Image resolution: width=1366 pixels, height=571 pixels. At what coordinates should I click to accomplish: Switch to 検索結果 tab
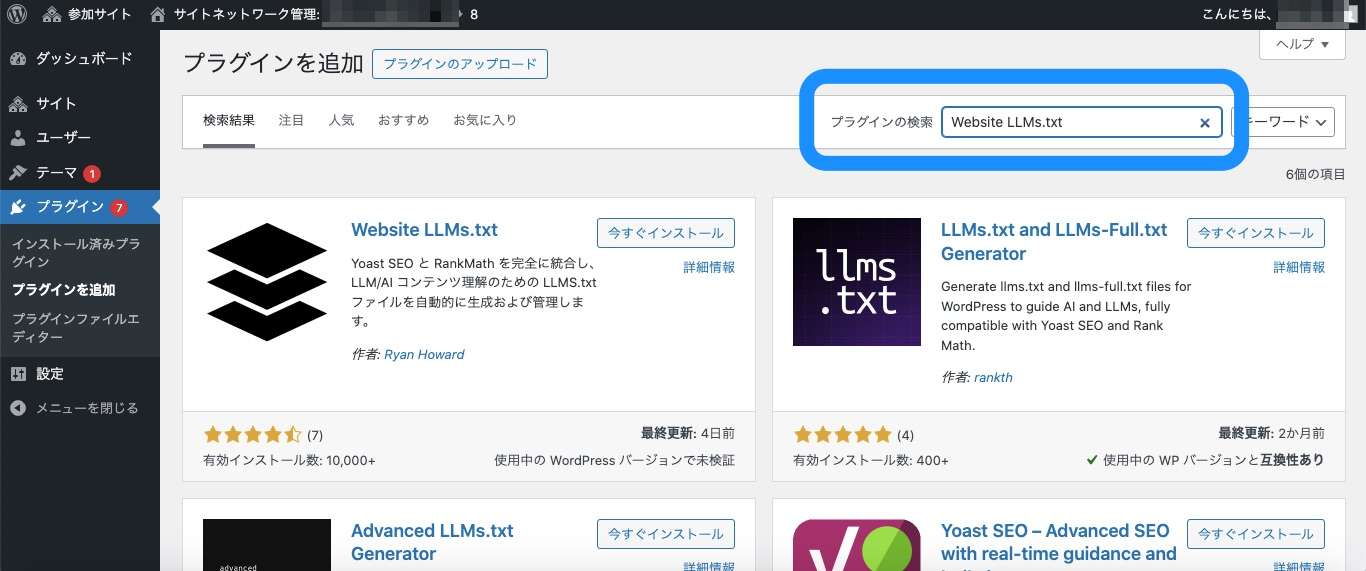tap(229, 121)
